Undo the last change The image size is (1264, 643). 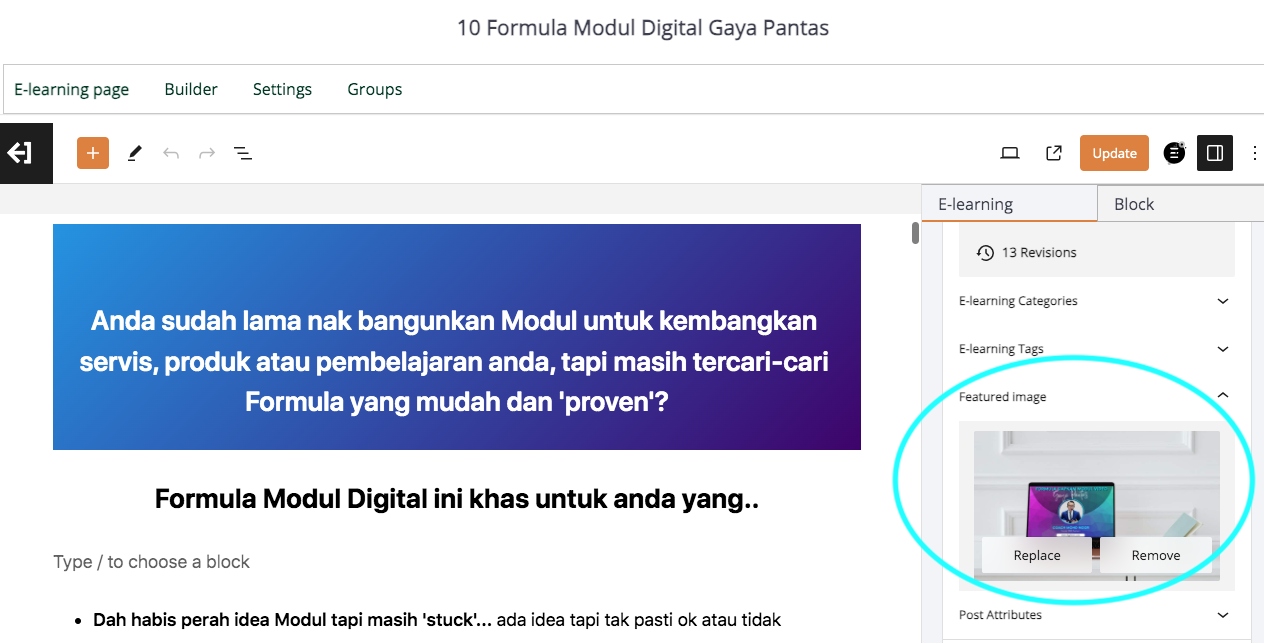click(x=170, y=153)
